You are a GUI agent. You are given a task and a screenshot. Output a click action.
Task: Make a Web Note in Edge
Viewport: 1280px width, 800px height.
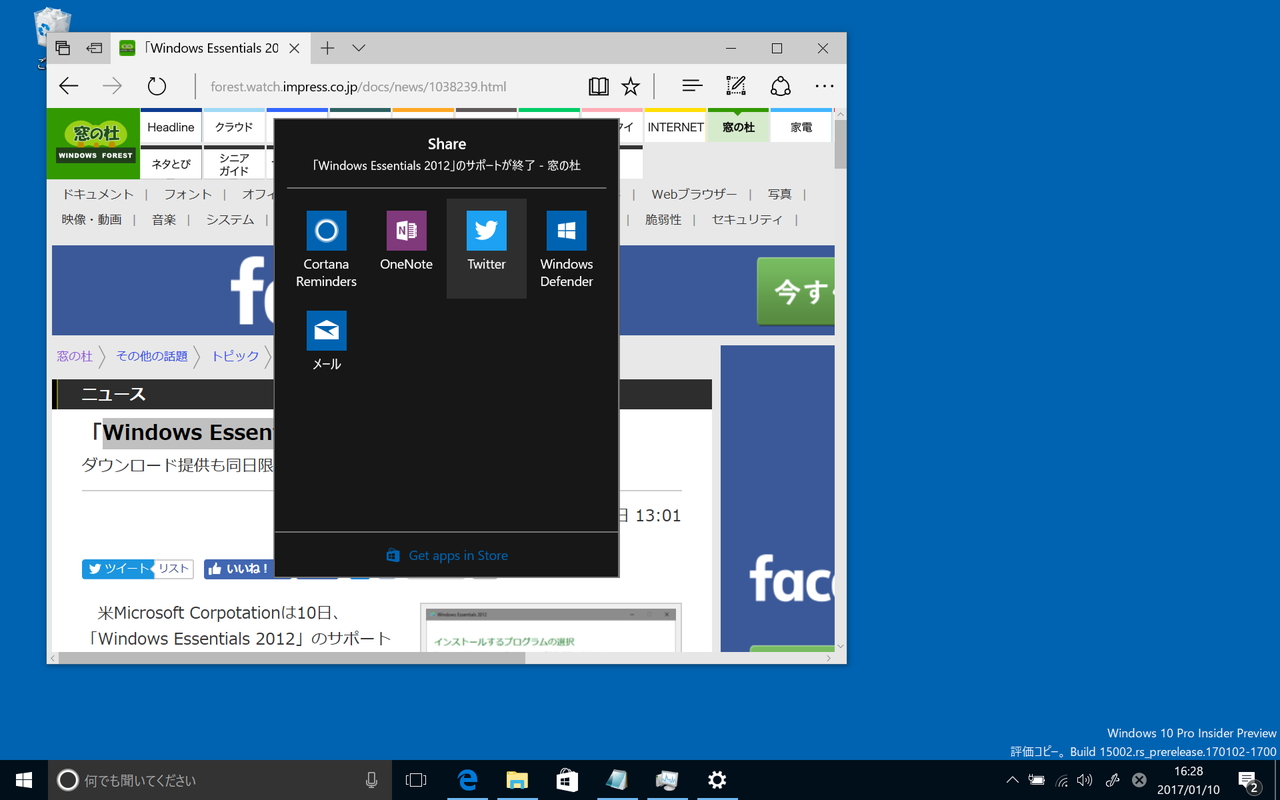(x=736, y=86)
